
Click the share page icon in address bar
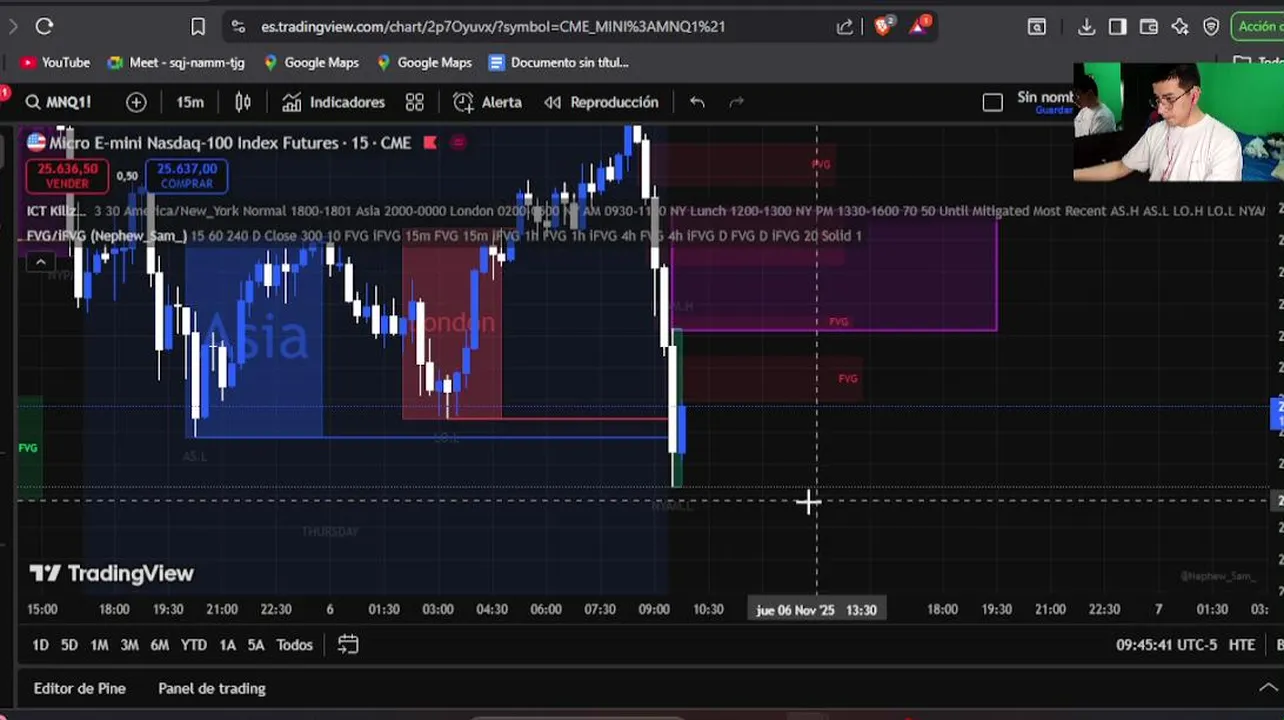[845, 27]
